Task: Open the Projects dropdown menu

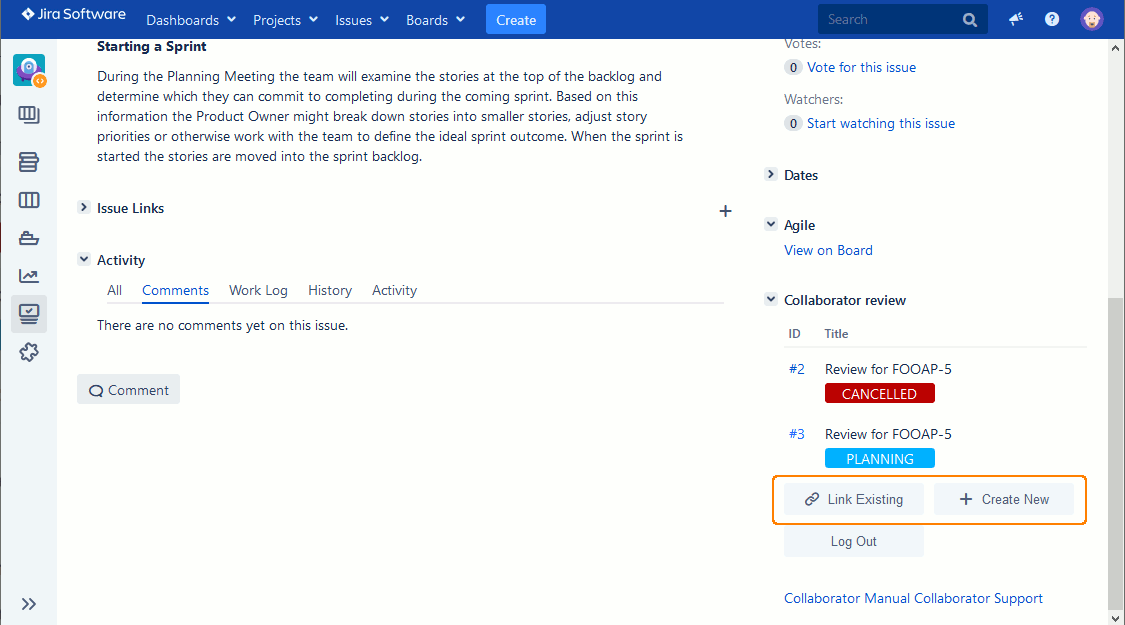Action: click(x=285, y=20)
